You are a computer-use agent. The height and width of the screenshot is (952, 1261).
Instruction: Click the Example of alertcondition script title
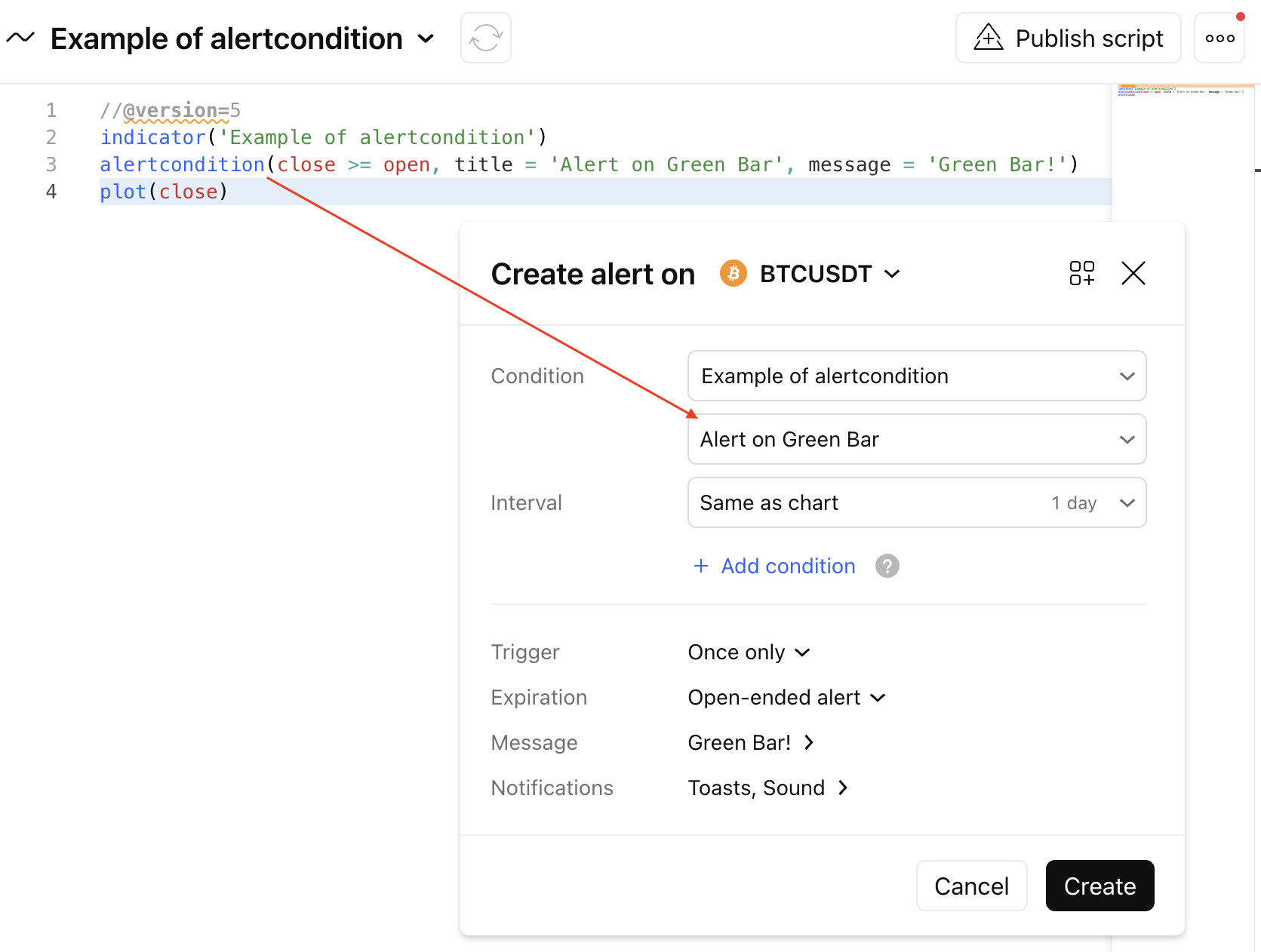(x=226, y=38)
